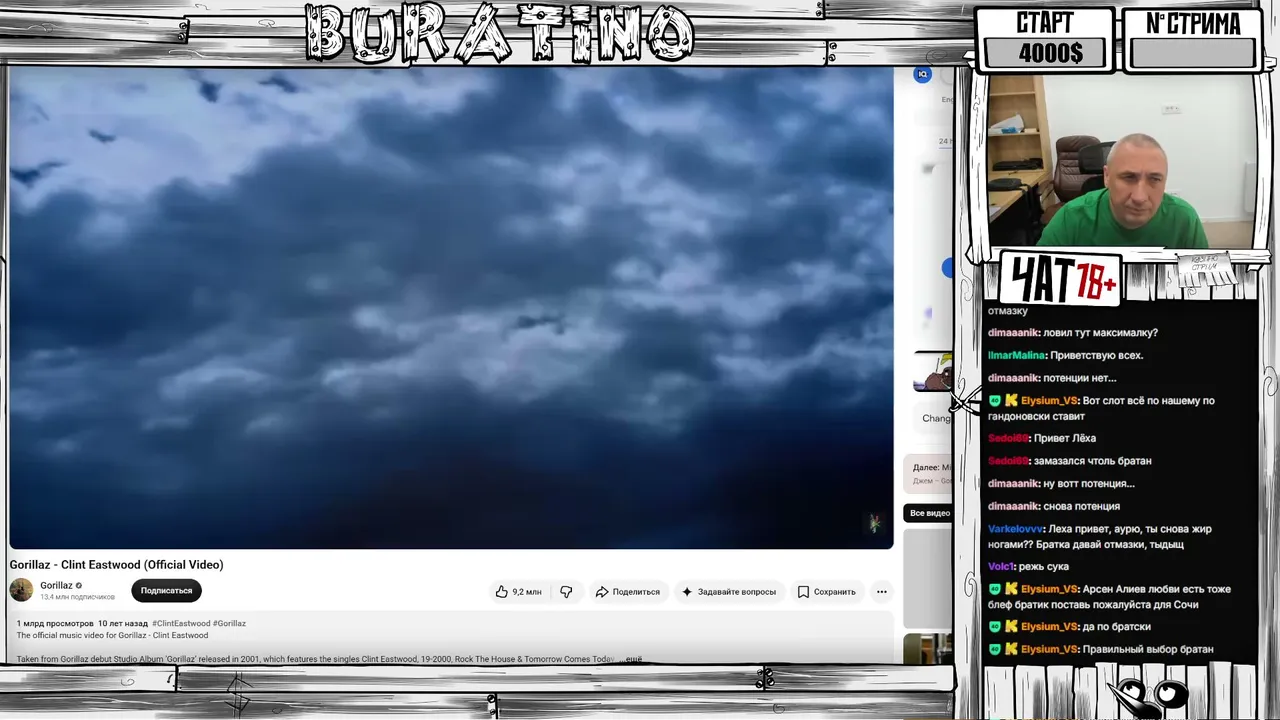The width and height of the screenshot is (1280, 720).
Task: Click chat message 'да по братски'
Action: (1117, 627)
